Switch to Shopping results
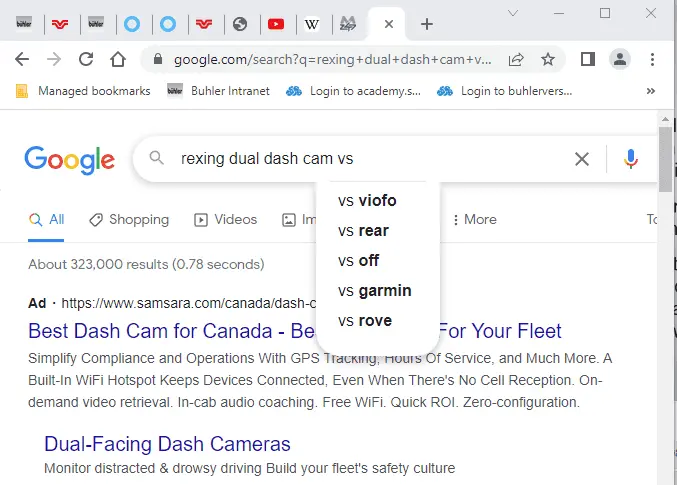Image resolution: width=677 pixels, height=485 pixels. click(129, 220)
